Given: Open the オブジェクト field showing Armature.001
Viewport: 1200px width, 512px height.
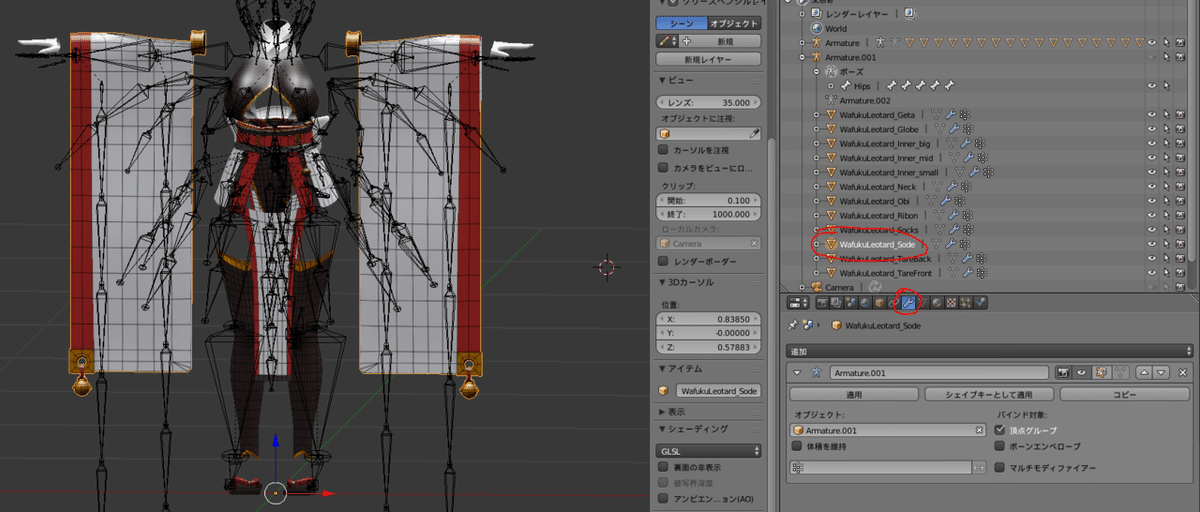Looking at the screenshot, I should pyautogui.click(x=888, y=430).
